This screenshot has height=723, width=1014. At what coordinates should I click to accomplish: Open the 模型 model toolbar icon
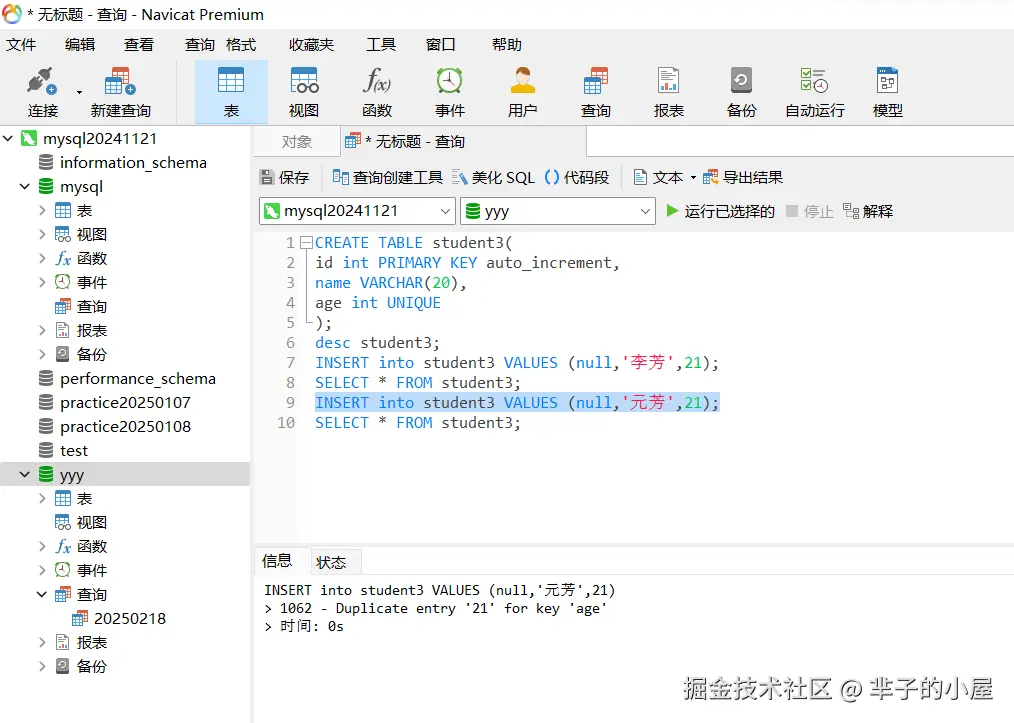[887, 92]
